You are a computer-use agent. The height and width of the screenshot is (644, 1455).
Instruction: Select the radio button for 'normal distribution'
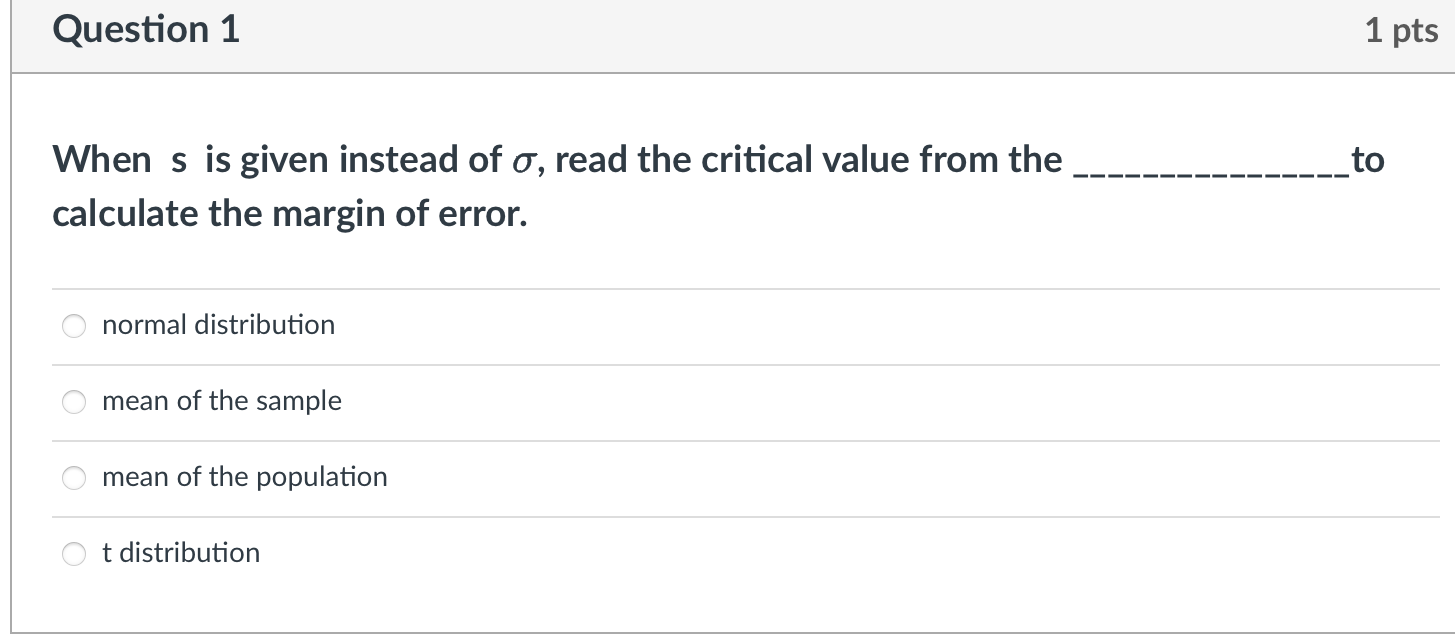(73, 324)
